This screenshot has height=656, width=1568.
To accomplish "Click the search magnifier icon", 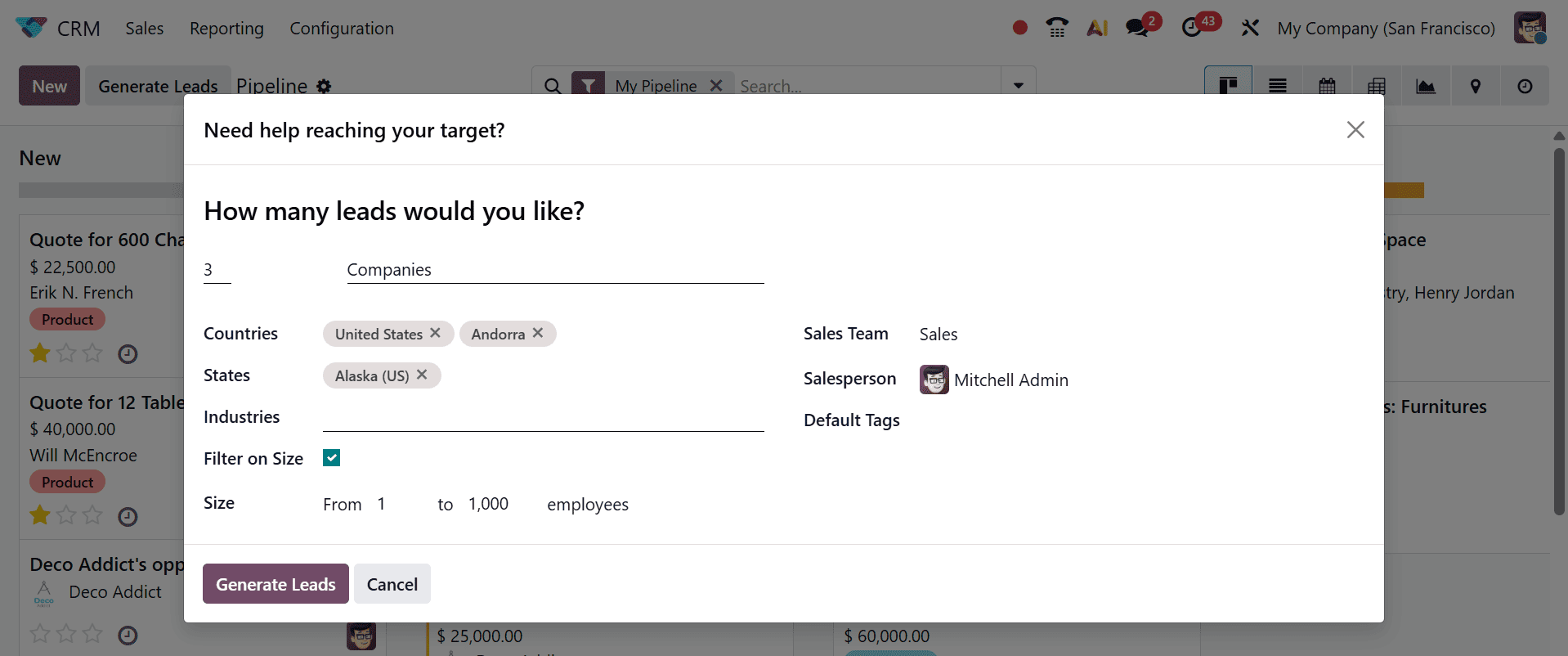I will point(553,86).
